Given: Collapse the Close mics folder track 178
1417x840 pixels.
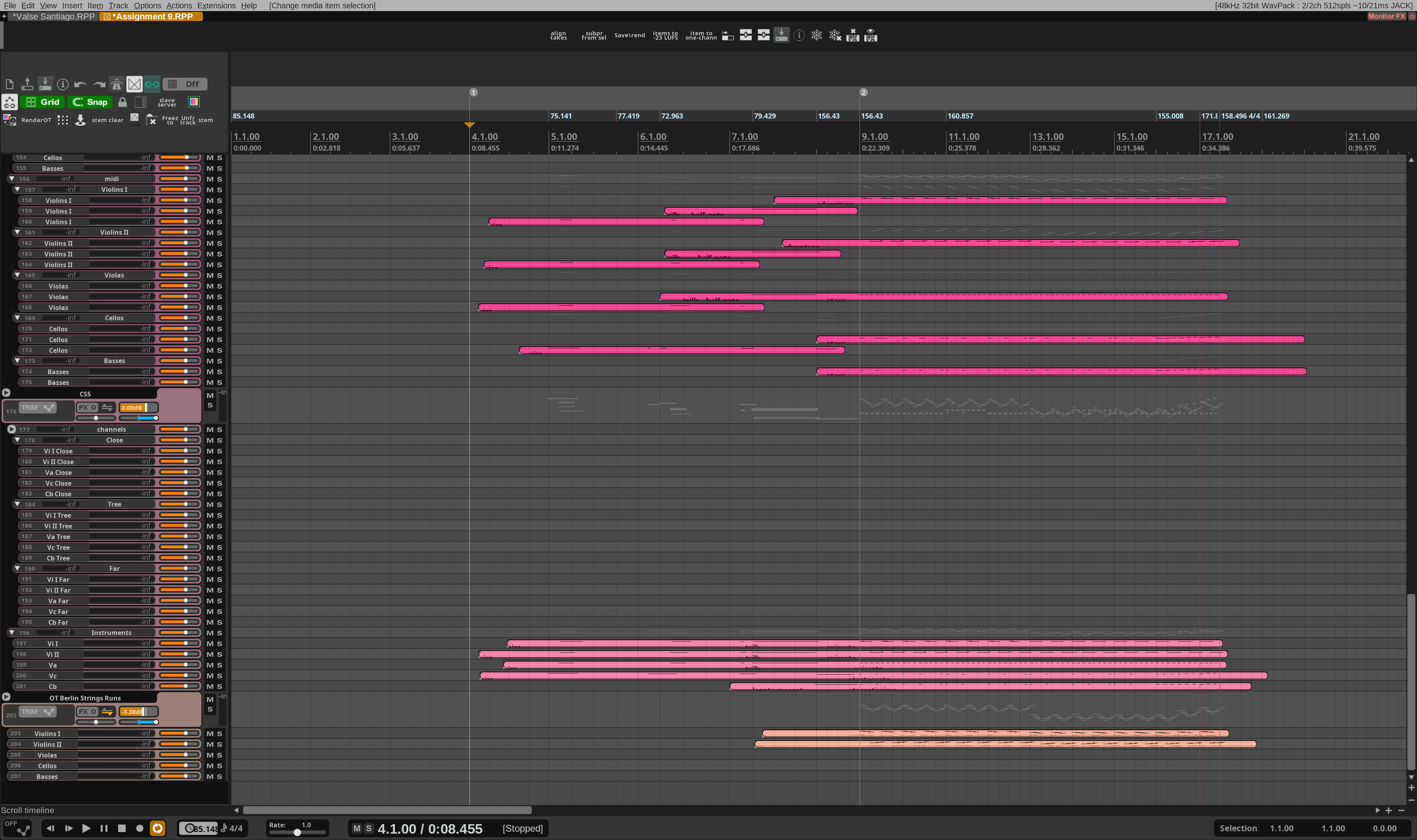Looking at the screenshot, I should point(17,440).
